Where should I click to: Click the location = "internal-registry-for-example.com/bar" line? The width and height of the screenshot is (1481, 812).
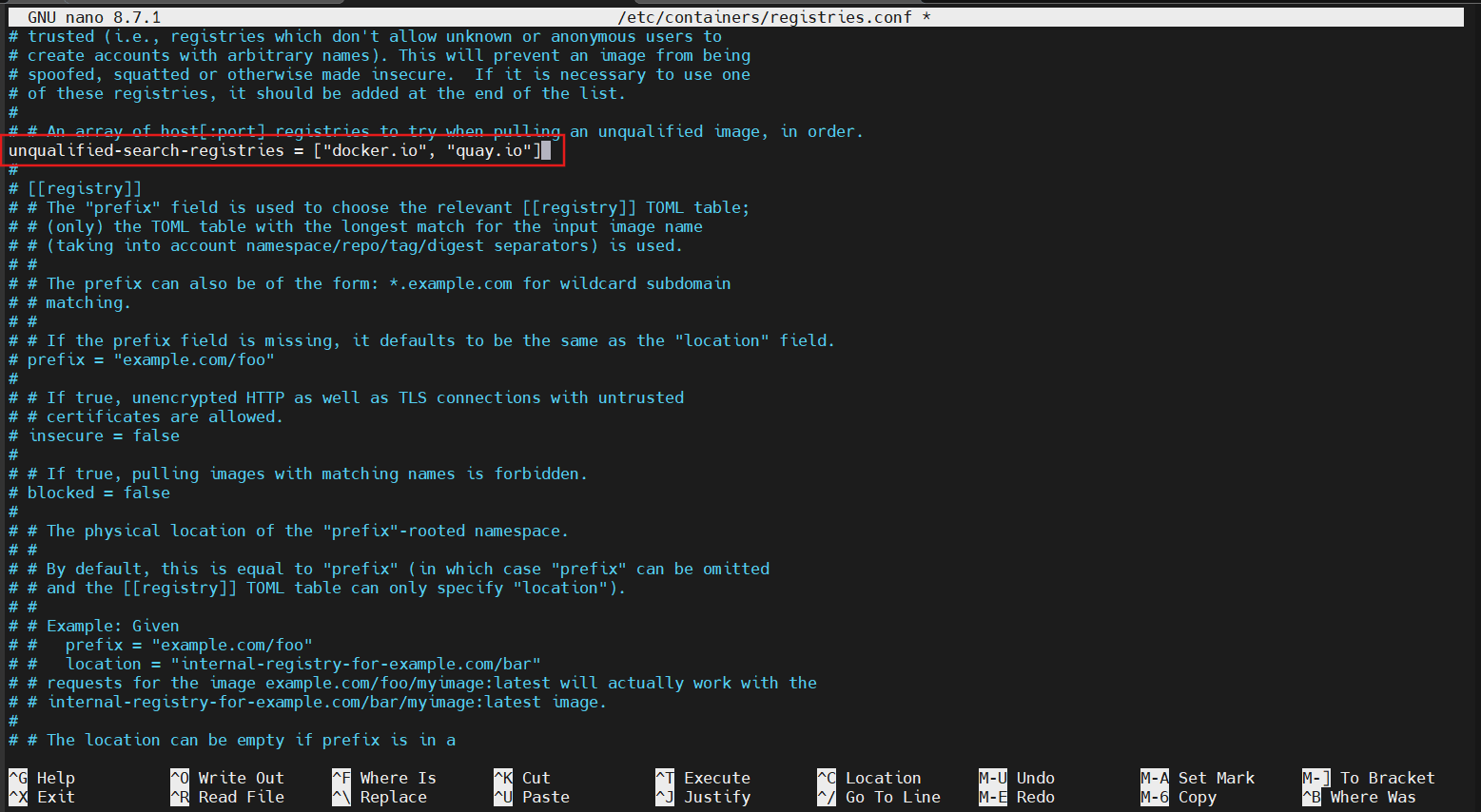275,664
